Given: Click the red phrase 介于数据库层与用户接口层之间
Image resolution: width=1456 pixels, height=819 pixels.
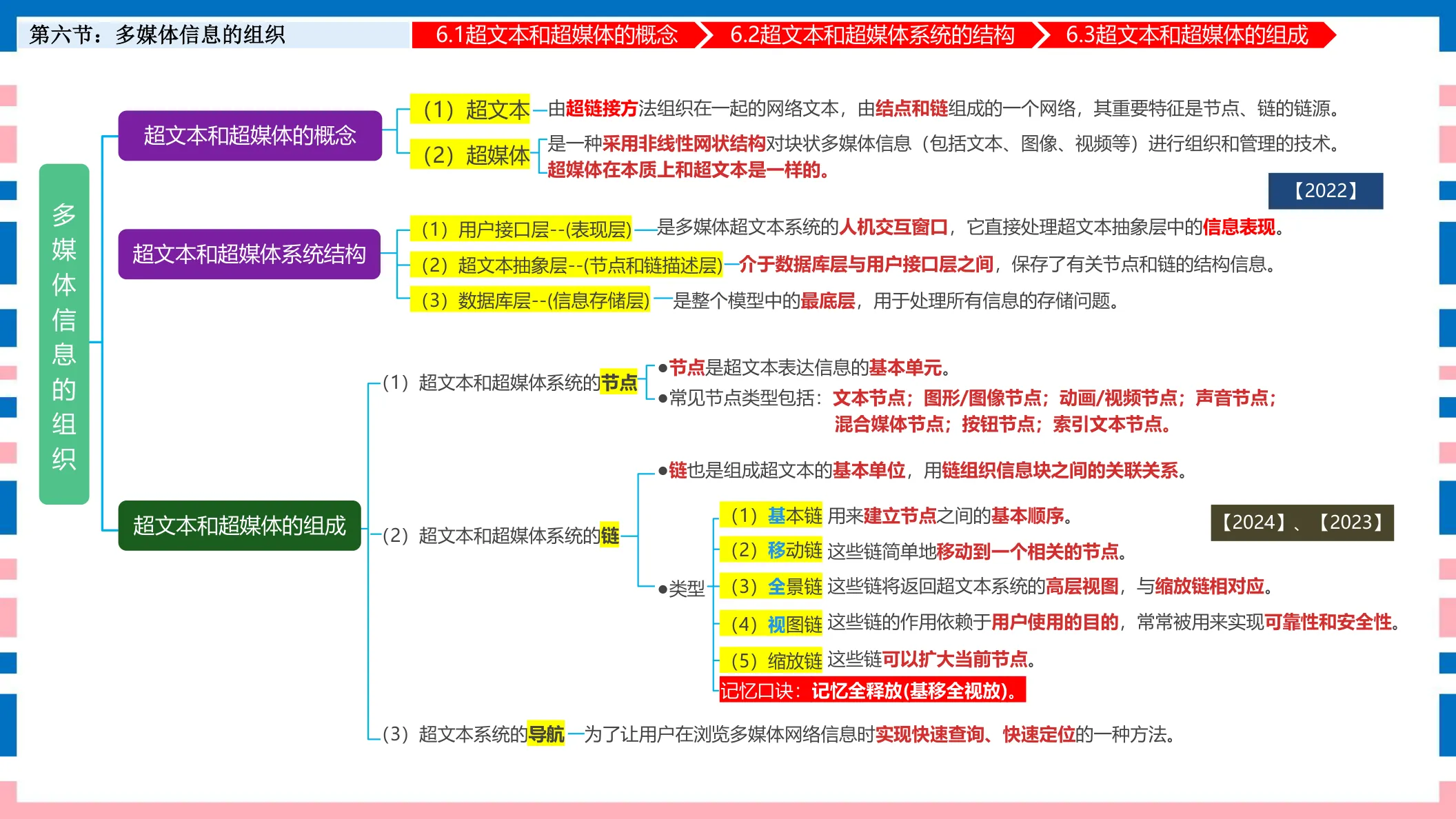Looking at the screenshot, I should pos(866,264).
